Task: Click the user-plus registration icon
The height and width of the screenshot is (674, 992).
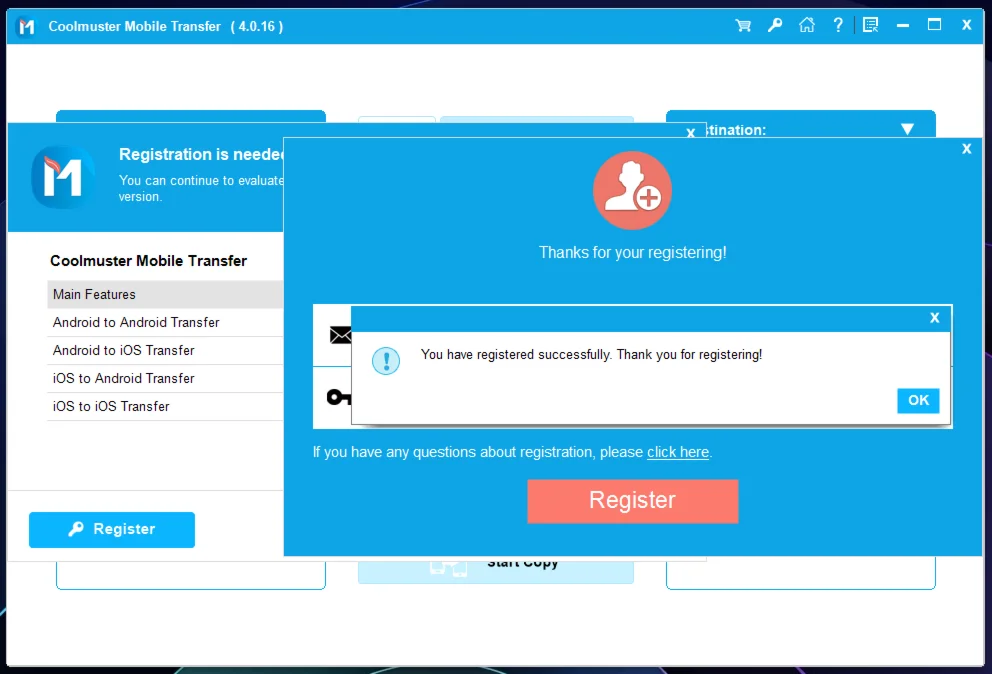Action: 632,190
